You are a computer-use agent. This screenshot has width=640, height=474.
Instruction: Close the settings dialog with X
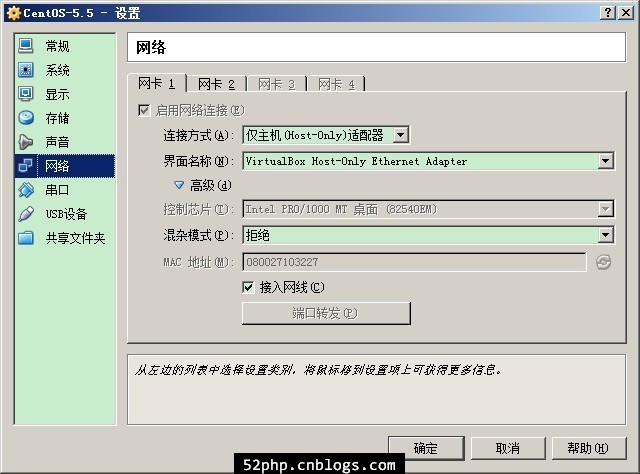pos(625,13)
